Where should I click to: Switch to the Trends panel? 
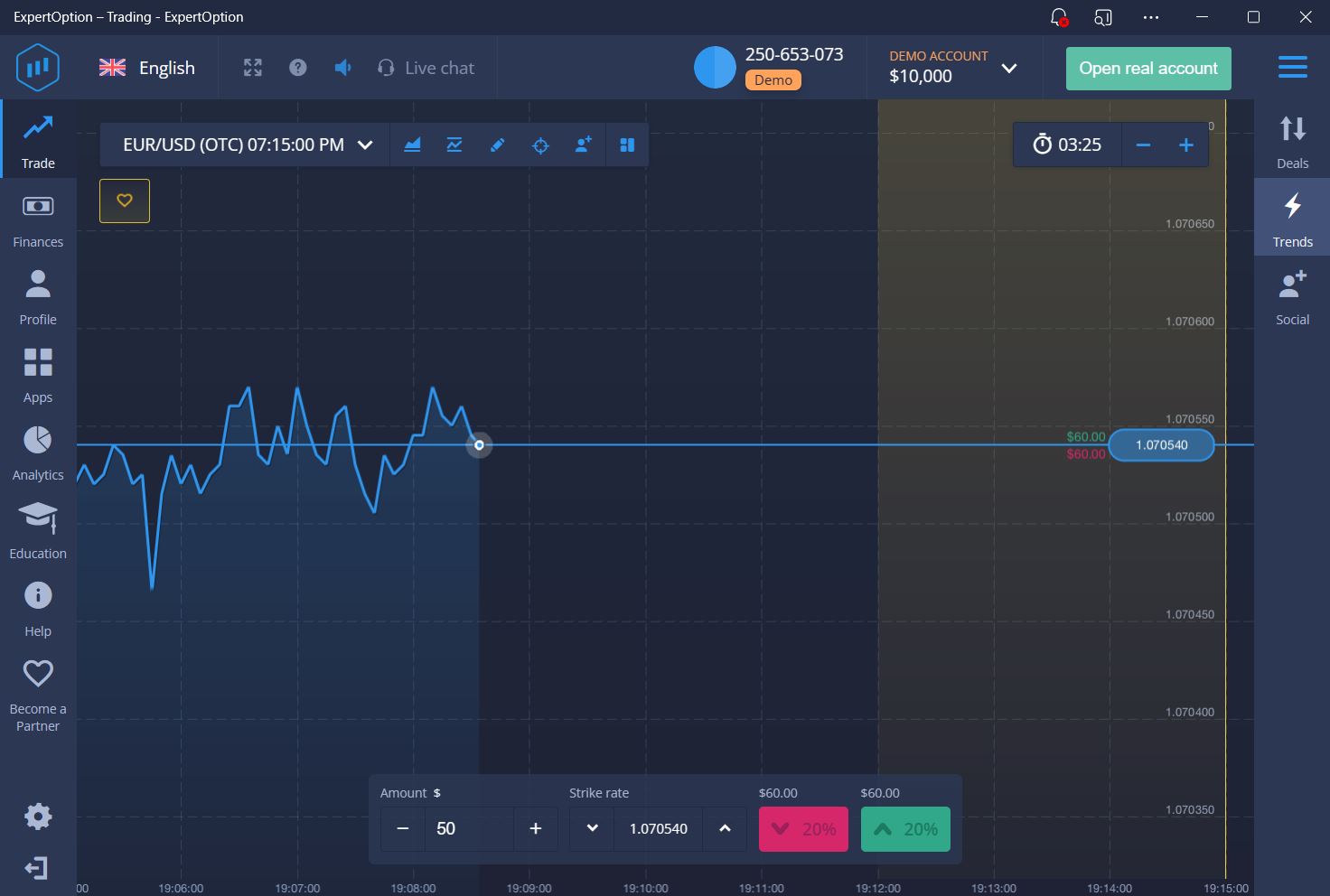pos(1292,217)
